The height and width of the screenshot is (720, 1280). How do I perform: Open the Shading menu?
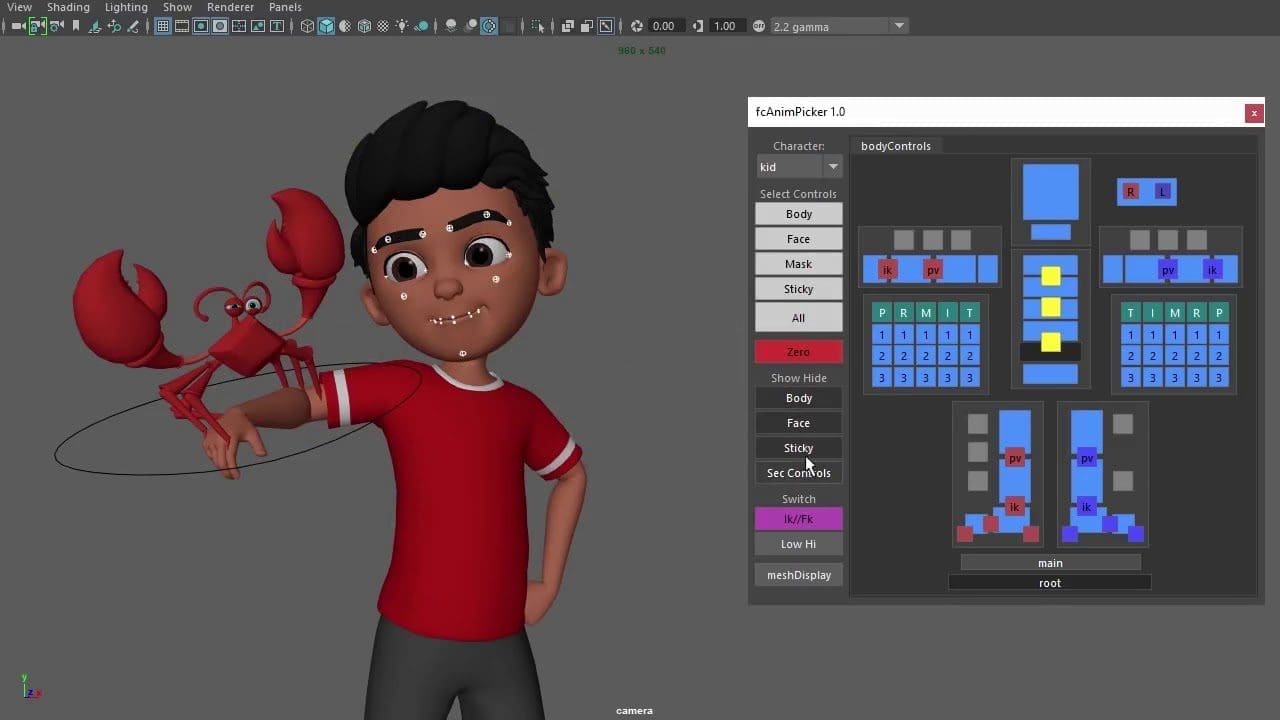tap(68, 7)
